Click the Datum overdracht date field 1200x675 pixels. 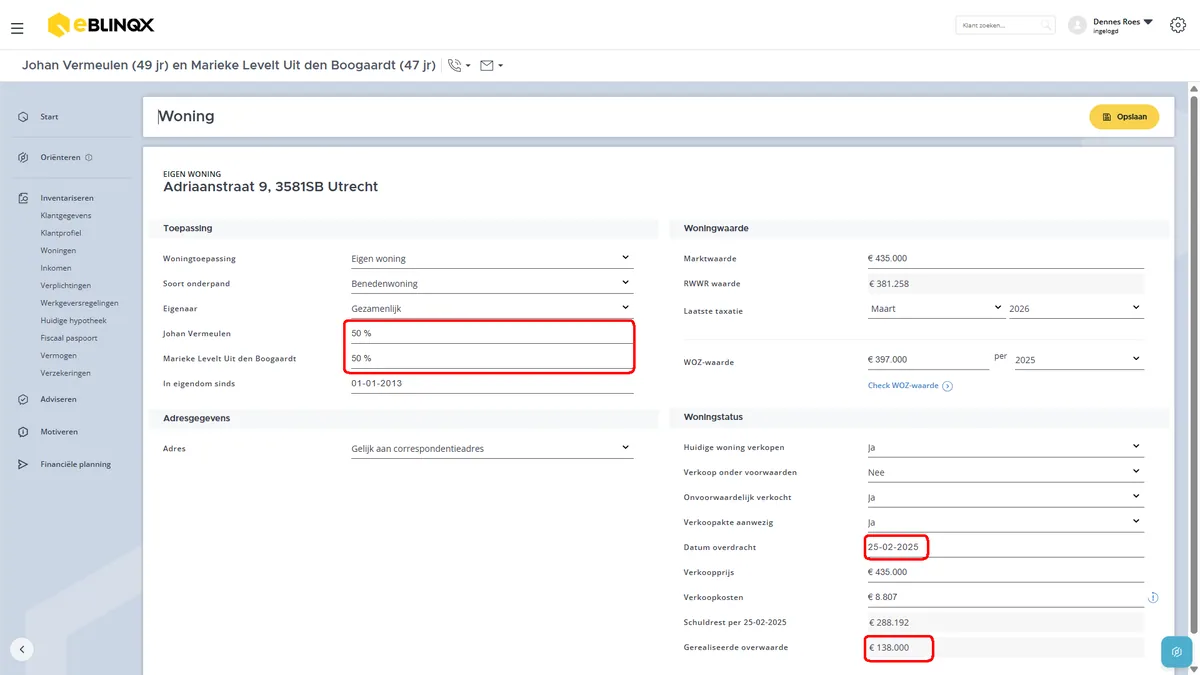click(x=1005, y=547)
